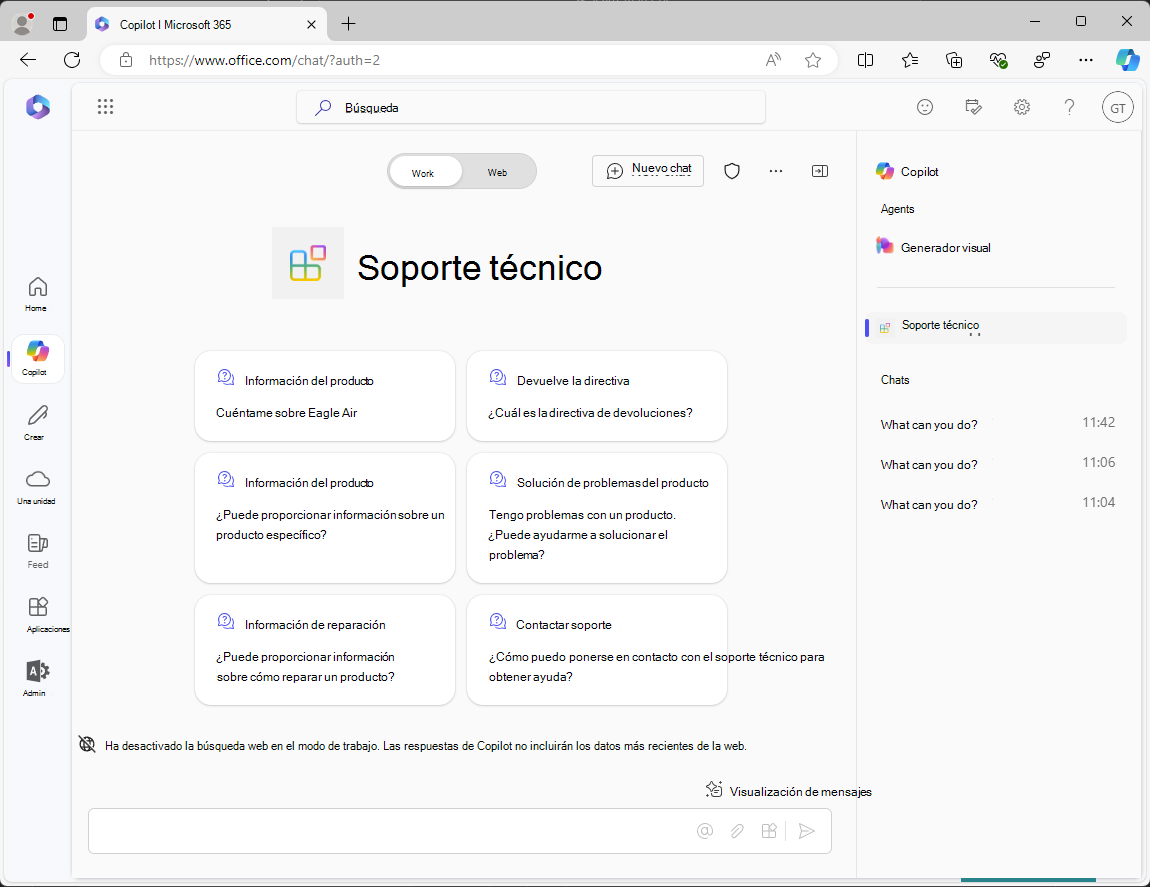Screen dimensions: 1150x887
Task: Click the Búsqueda search box
Action: pyautogui.click(x=531, y=107)
